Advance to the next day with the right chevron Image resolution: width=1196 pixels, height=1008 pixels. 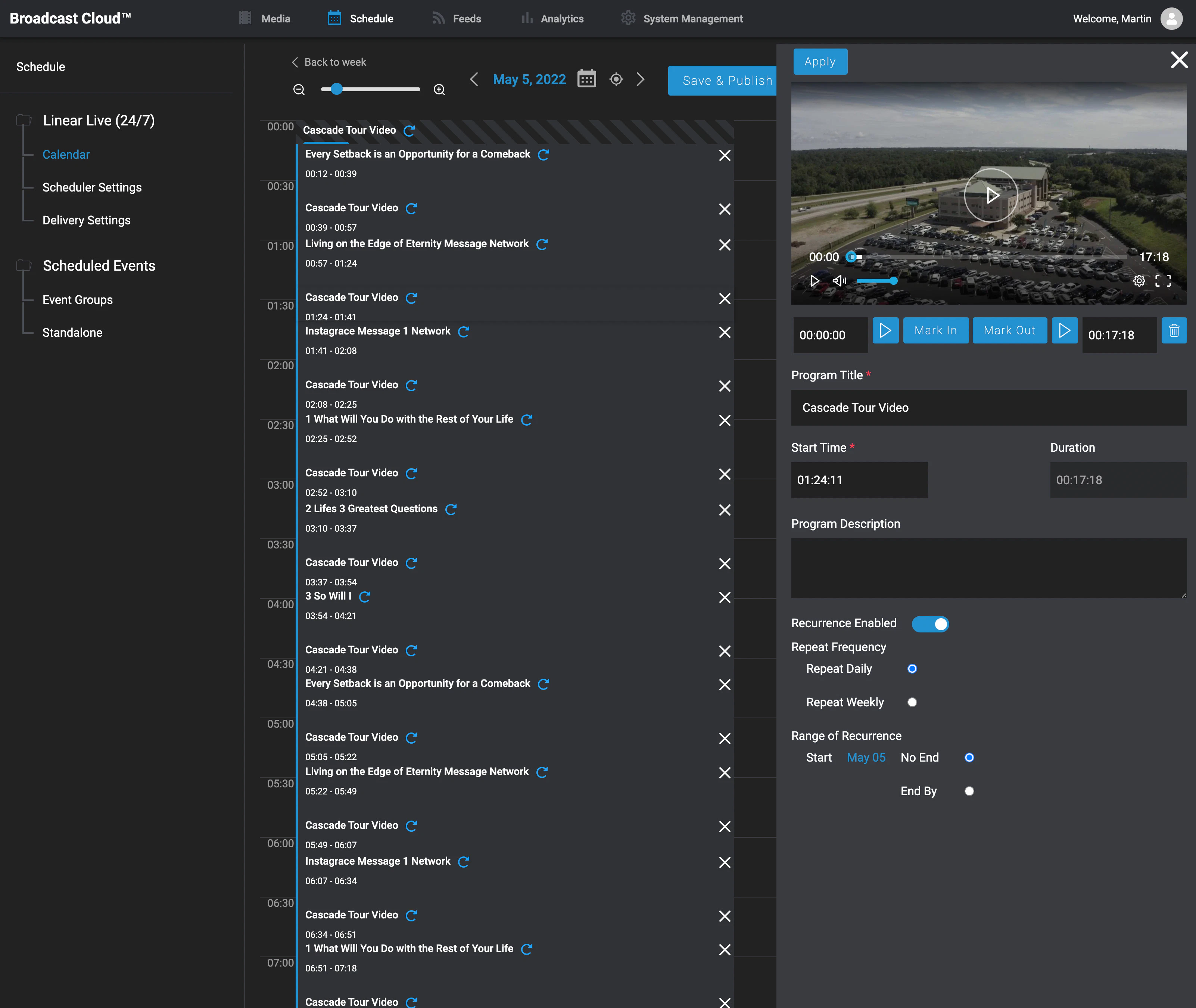641,80
